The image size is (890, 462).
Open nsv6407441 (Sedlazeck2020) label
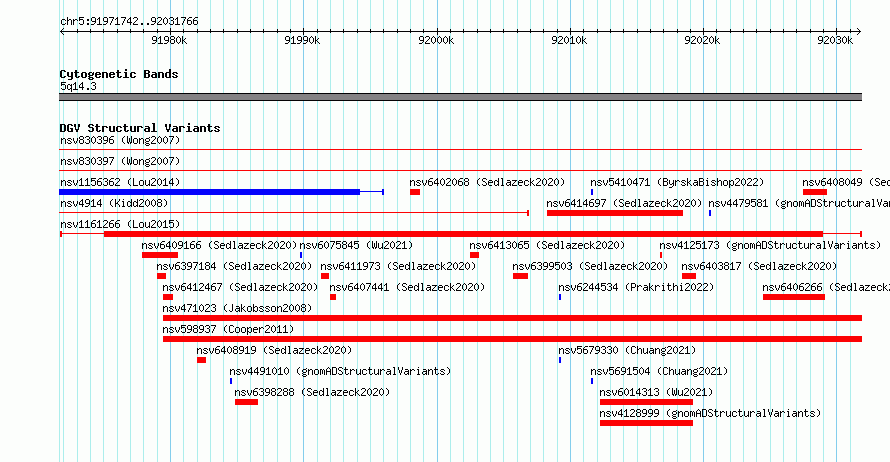point(407,287)
